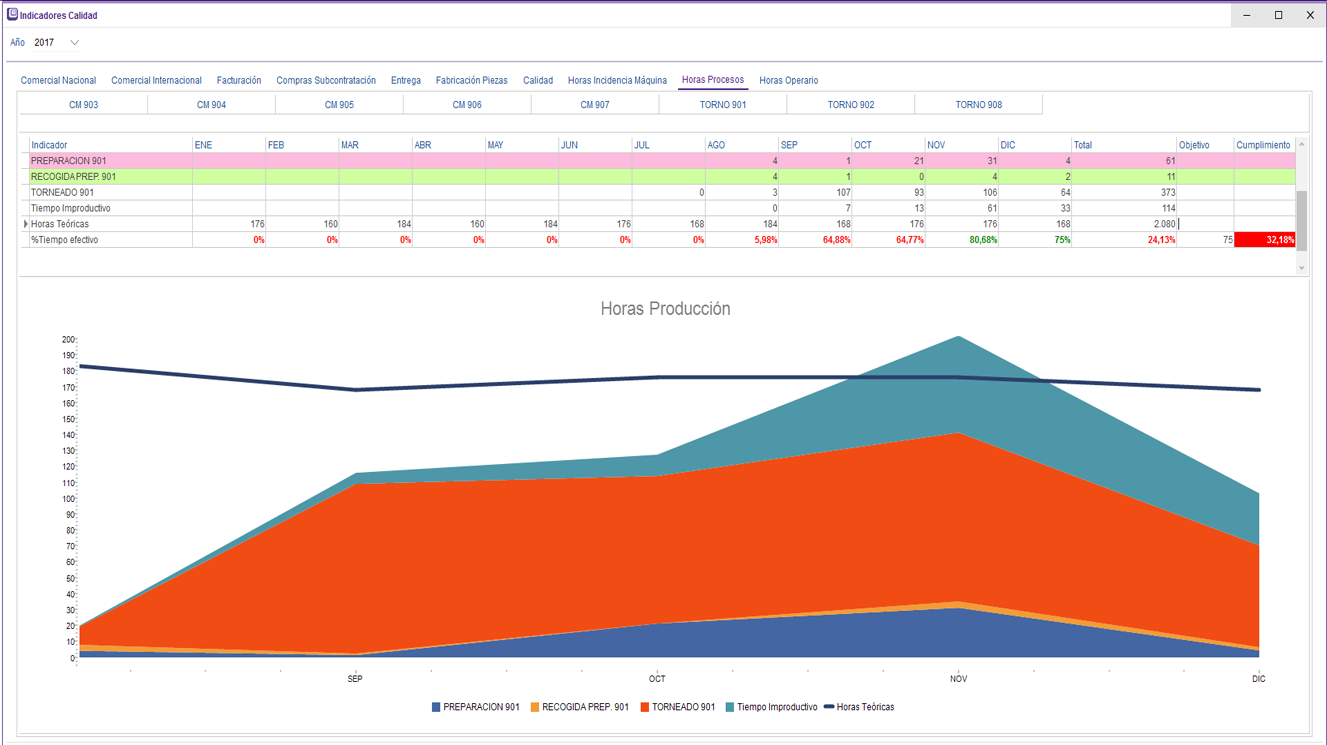Switch to the Comercial Nacional tab
This screenshot has width=1327, height=745.
[x=59, y=80]
